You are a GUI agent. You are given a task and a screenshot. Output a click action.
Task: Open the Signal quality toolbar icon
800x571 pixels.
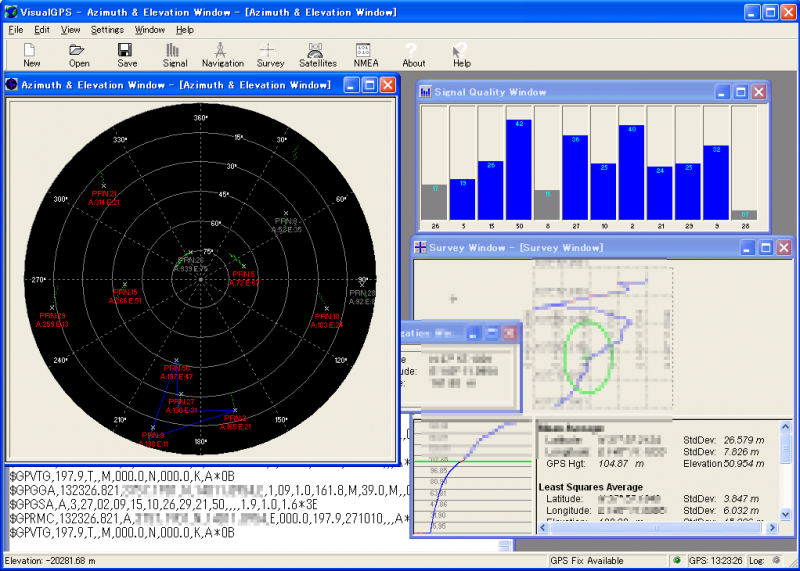click(174, 50)
